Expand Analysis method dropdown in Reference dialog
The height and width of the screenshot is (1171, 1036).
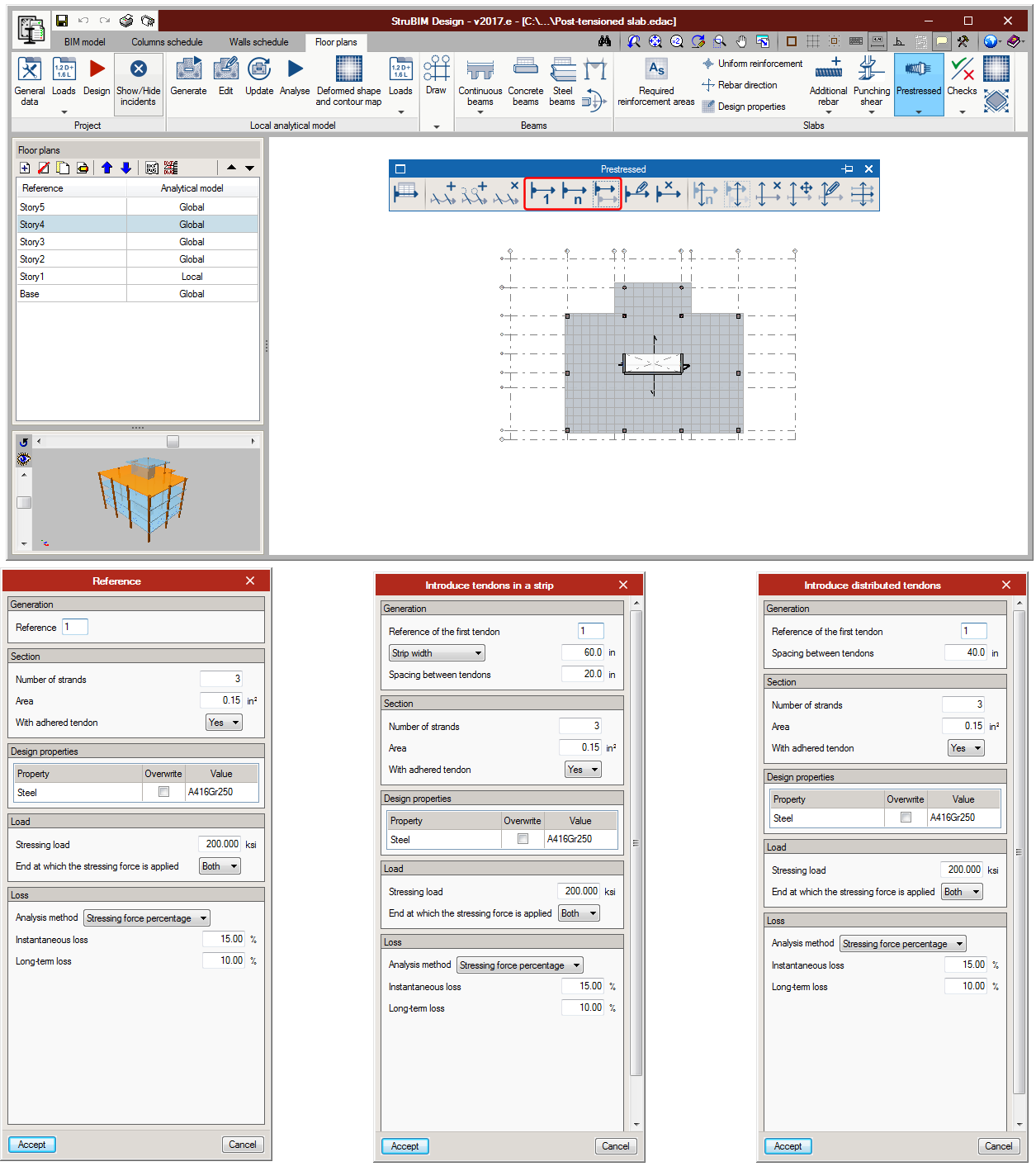tap(147, 918)
